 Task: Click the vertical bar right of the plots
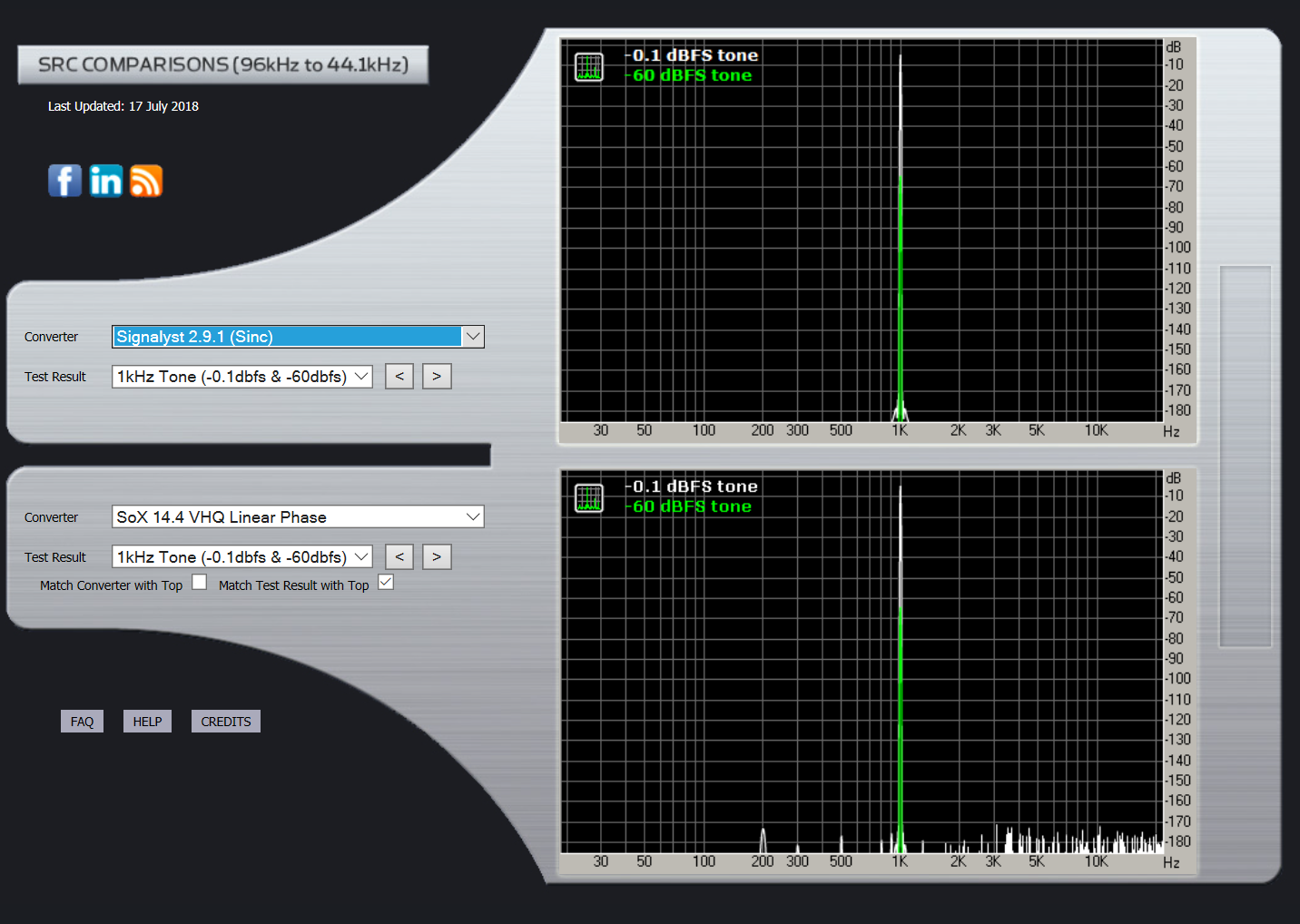click(x=1246, y=457)
